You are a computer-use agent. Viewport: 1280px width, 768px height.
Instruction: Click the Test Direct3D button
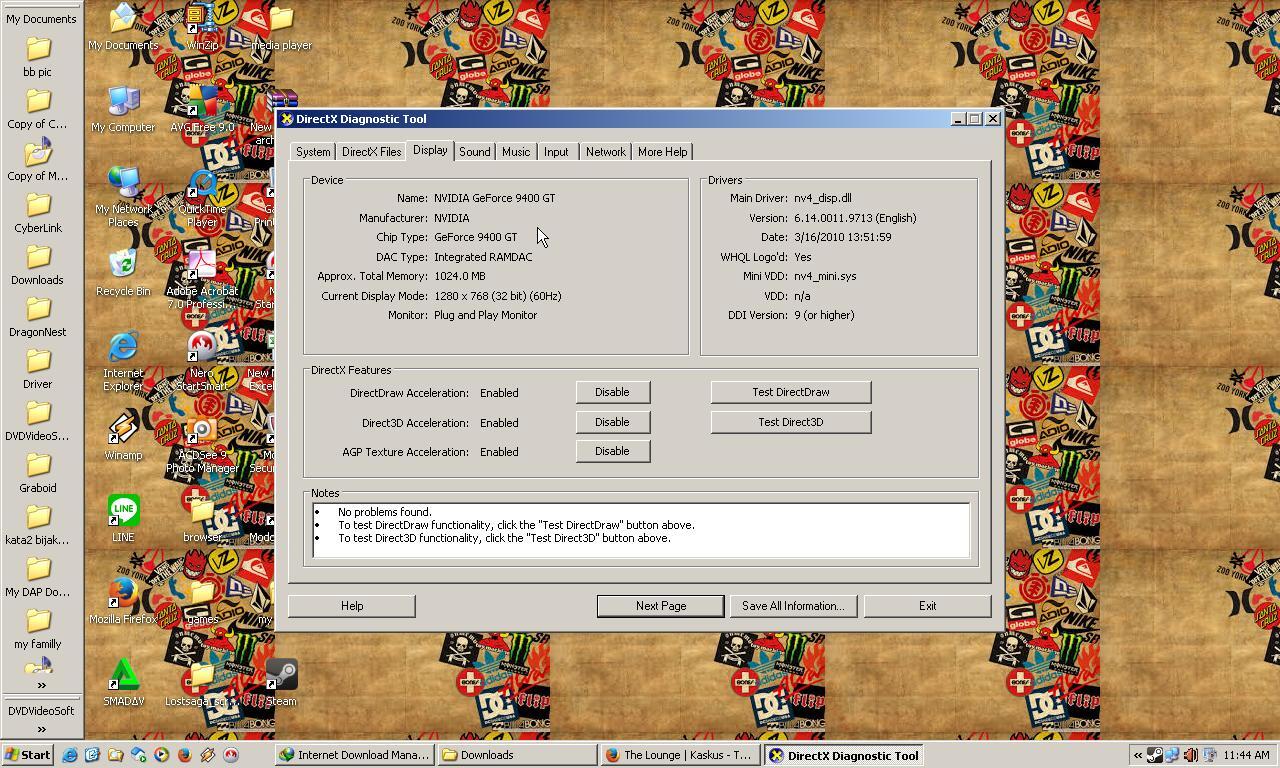[x=790, y=422]
